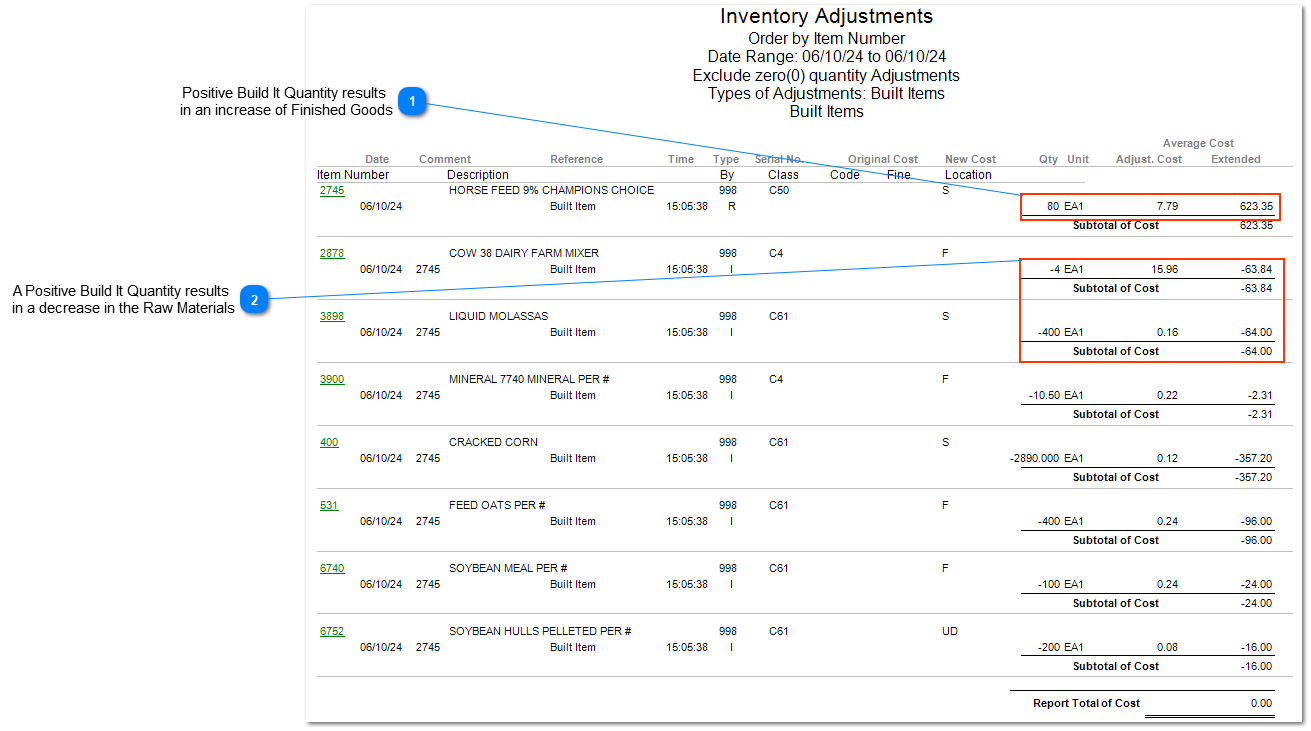Open item number 3898 link

point(332,316)
